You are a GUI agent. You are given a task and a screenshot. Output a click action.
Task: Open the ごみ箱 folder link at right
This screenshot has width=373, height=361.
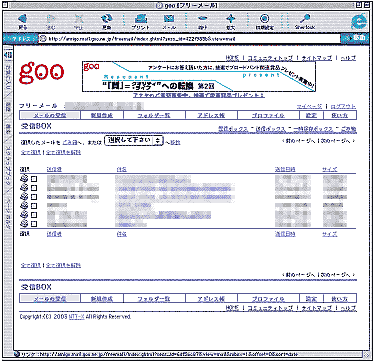tap(348, 129)
